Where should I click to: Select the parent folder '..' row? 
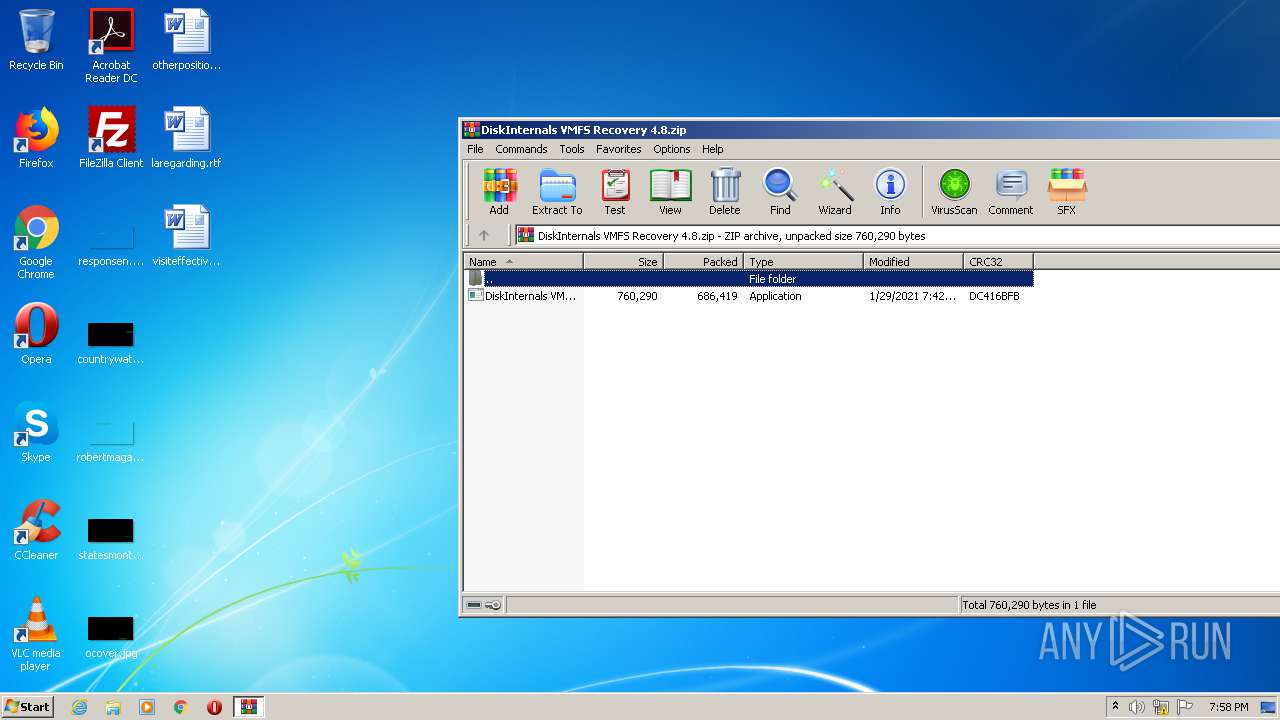pyautogui.click(x=749, y=279)
